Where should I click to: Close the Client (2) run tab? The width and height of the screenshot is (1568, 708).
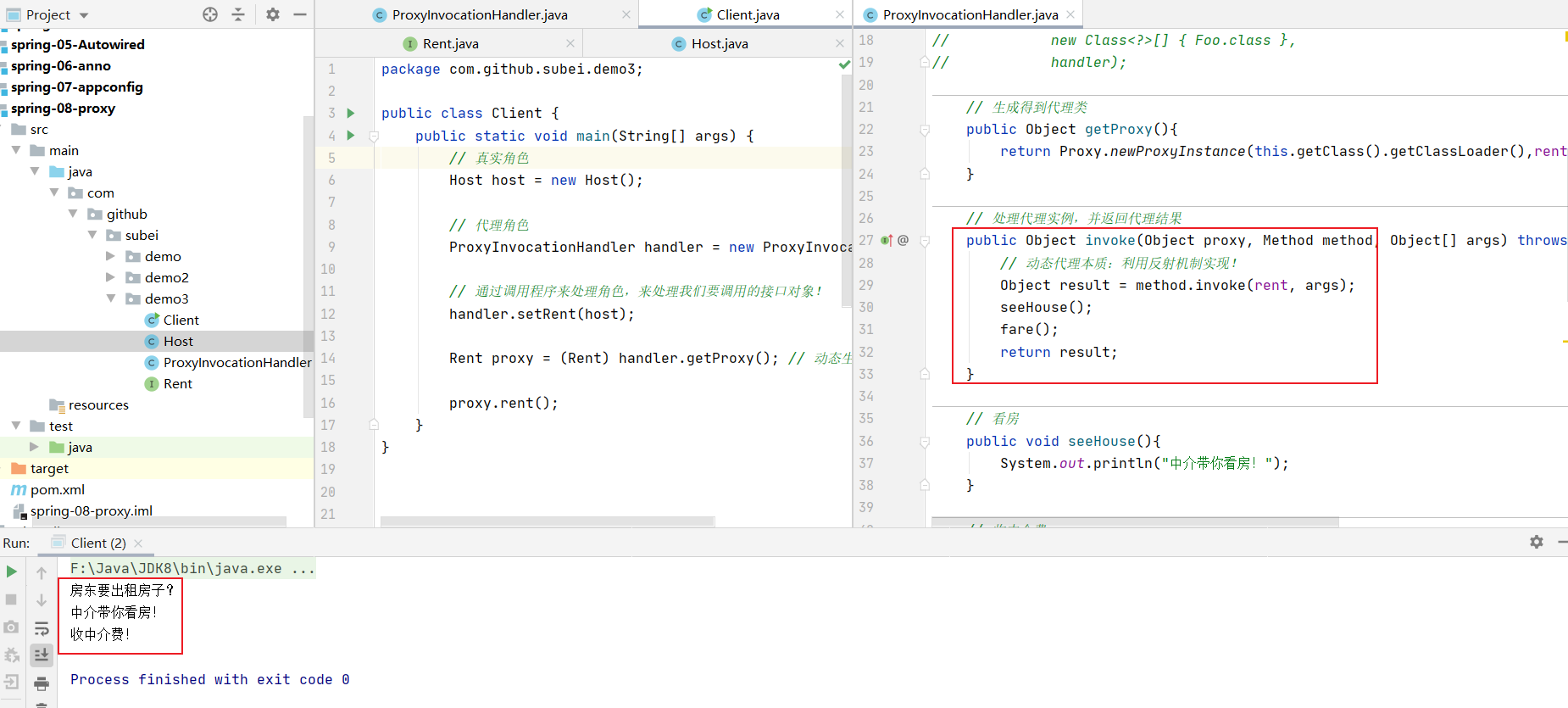pos(138,543)
